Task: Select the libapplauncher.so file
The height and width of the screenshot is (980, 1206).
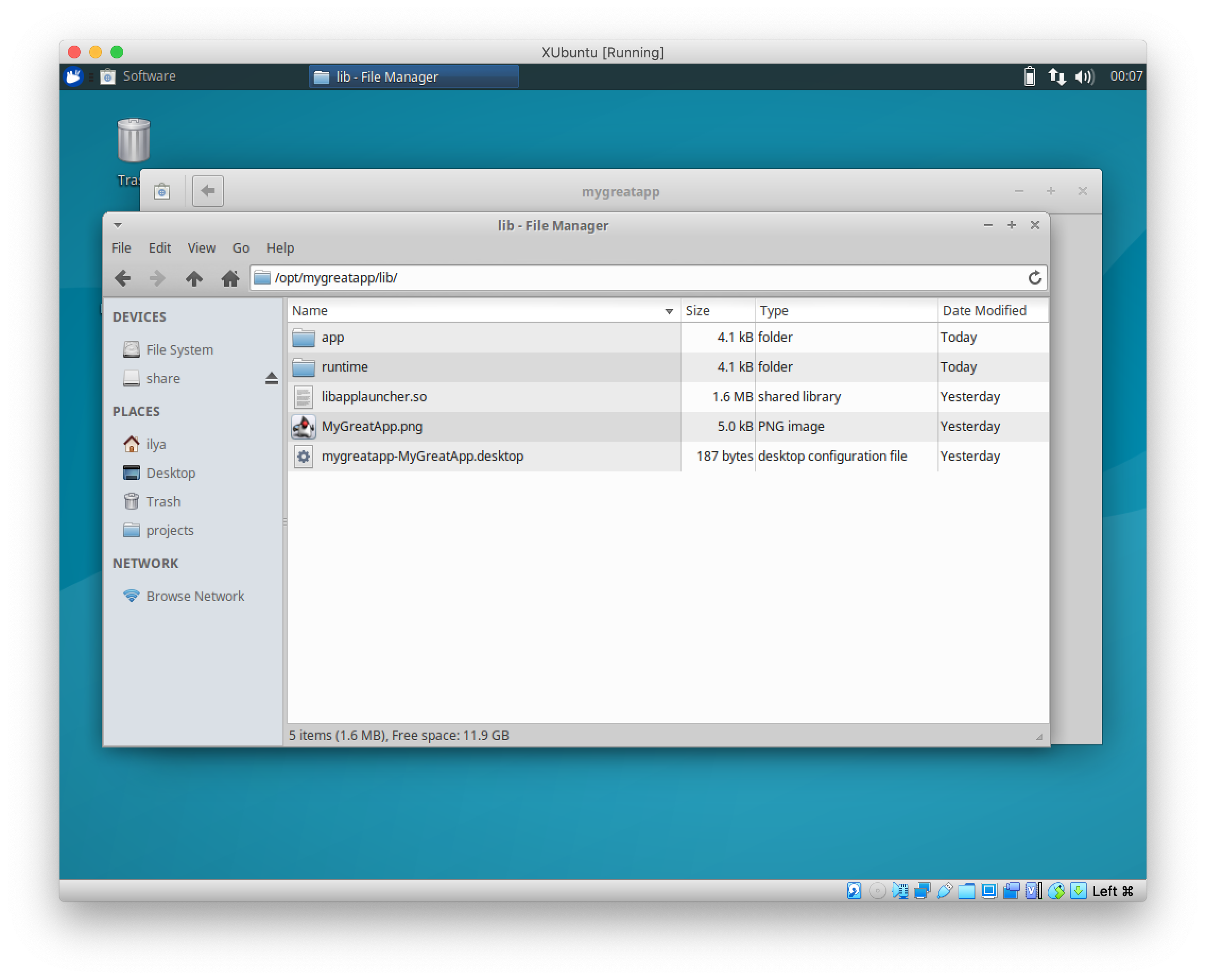Action: [374, 397]
